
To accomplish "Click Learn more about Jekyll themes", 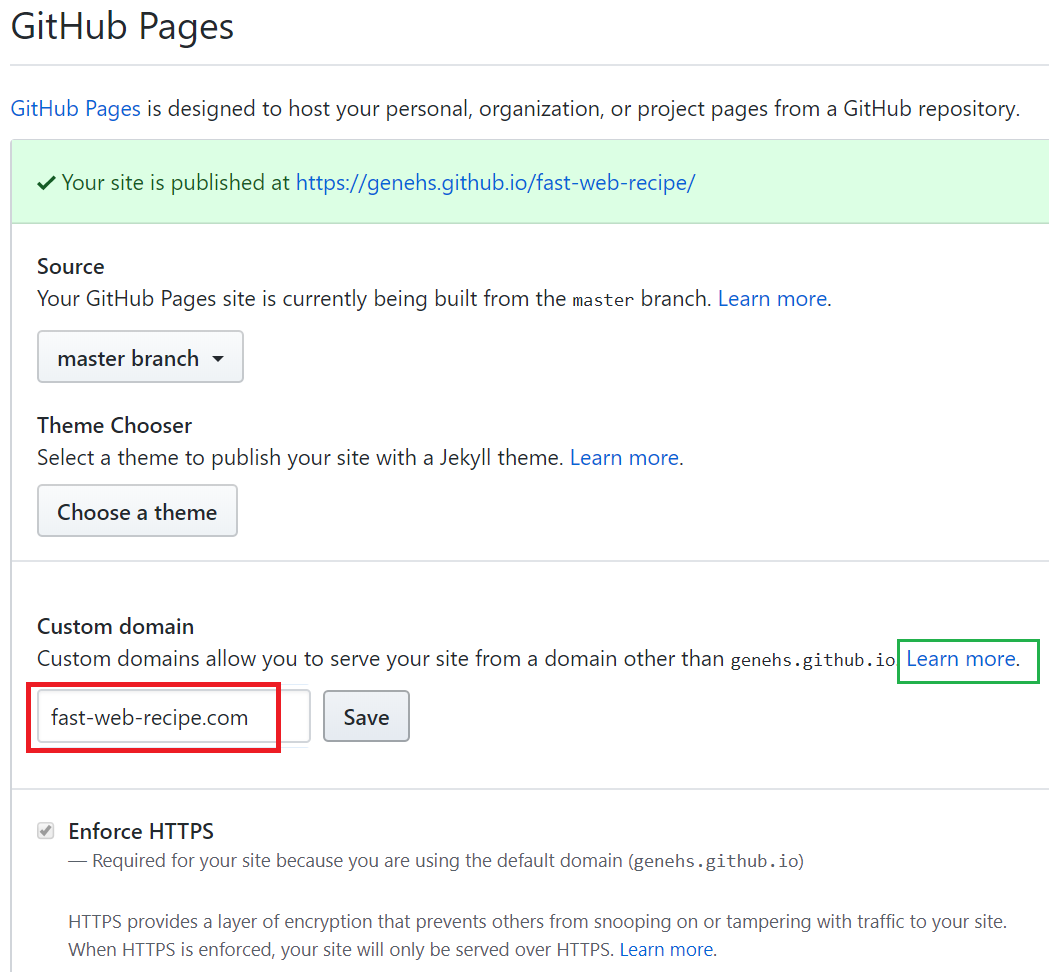I will point(625,458).
